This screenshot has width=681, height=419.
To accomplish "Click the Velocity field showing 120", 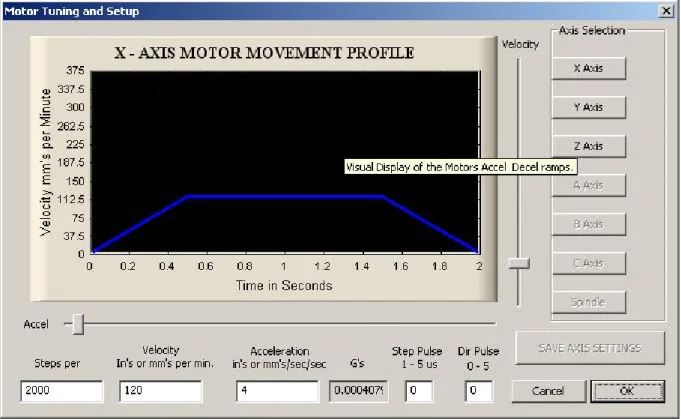I will (161, 391).
